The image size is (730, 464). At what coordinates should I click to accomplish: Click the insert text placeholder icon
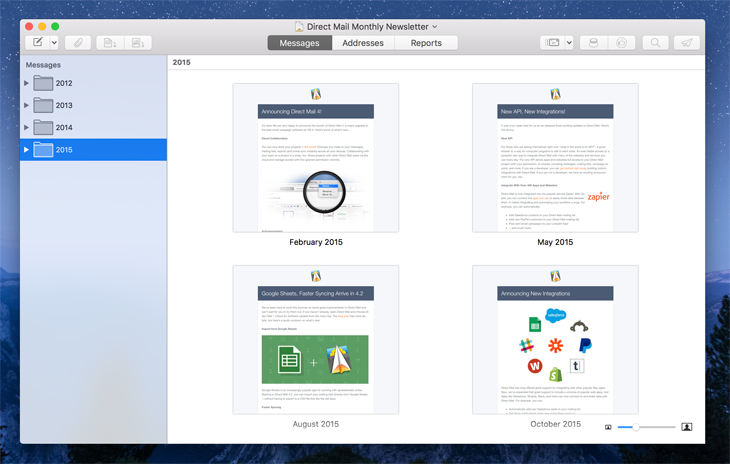click(110, 43)
